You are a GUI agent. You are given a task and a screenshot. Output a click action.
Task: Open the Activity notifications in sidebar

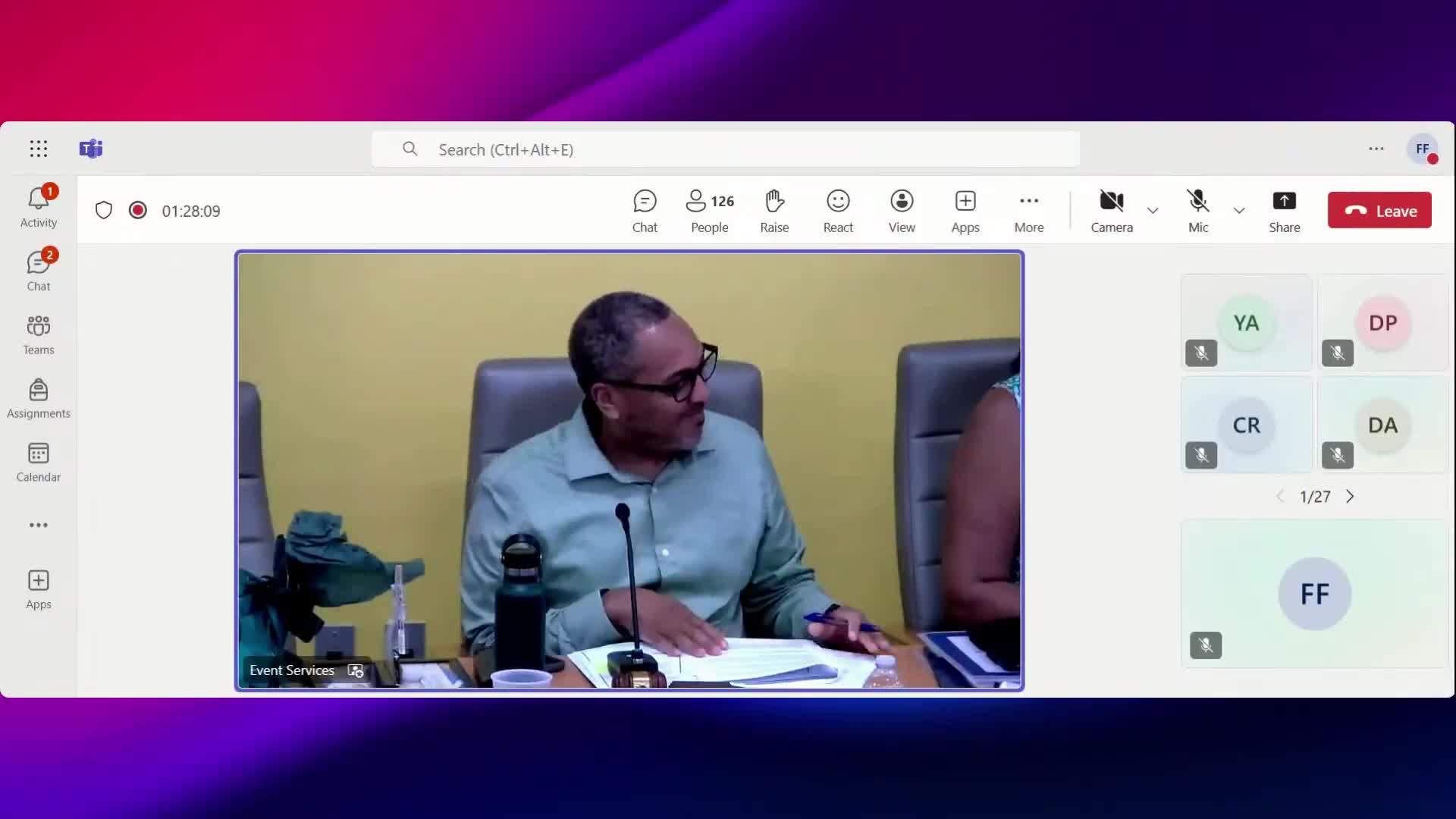pos(38,207)
